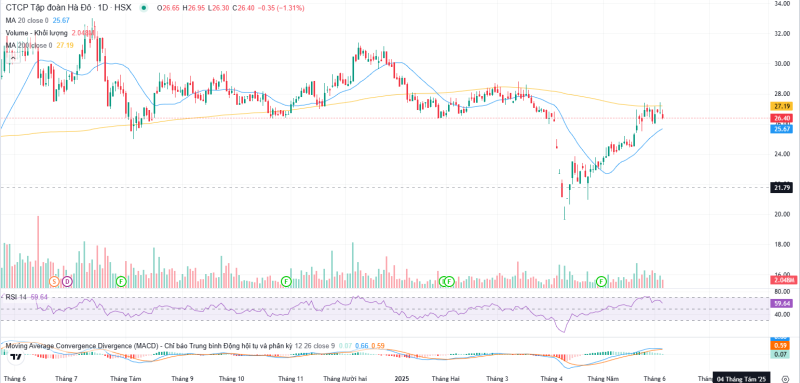The height and width of the screenshot is (383, 800).
Task: Click the orange S split marker icon
Action: click(54, 281)
